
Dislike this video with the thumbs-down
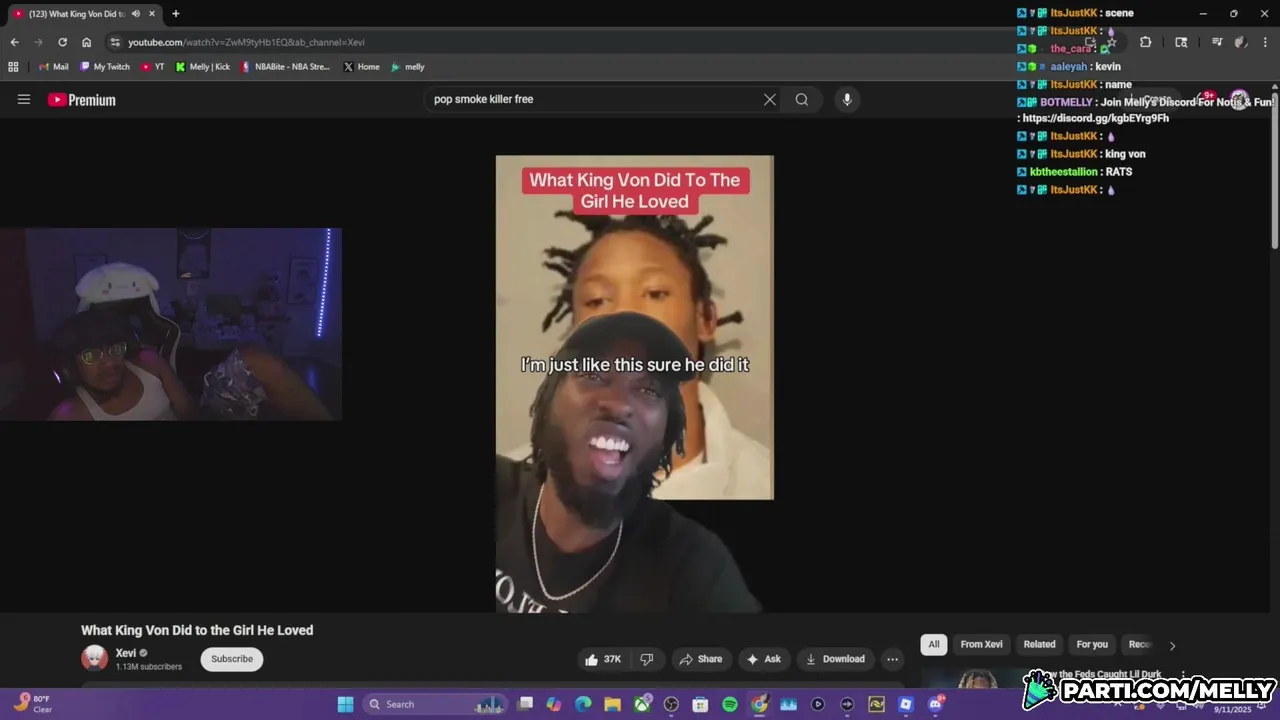point(647,659)
